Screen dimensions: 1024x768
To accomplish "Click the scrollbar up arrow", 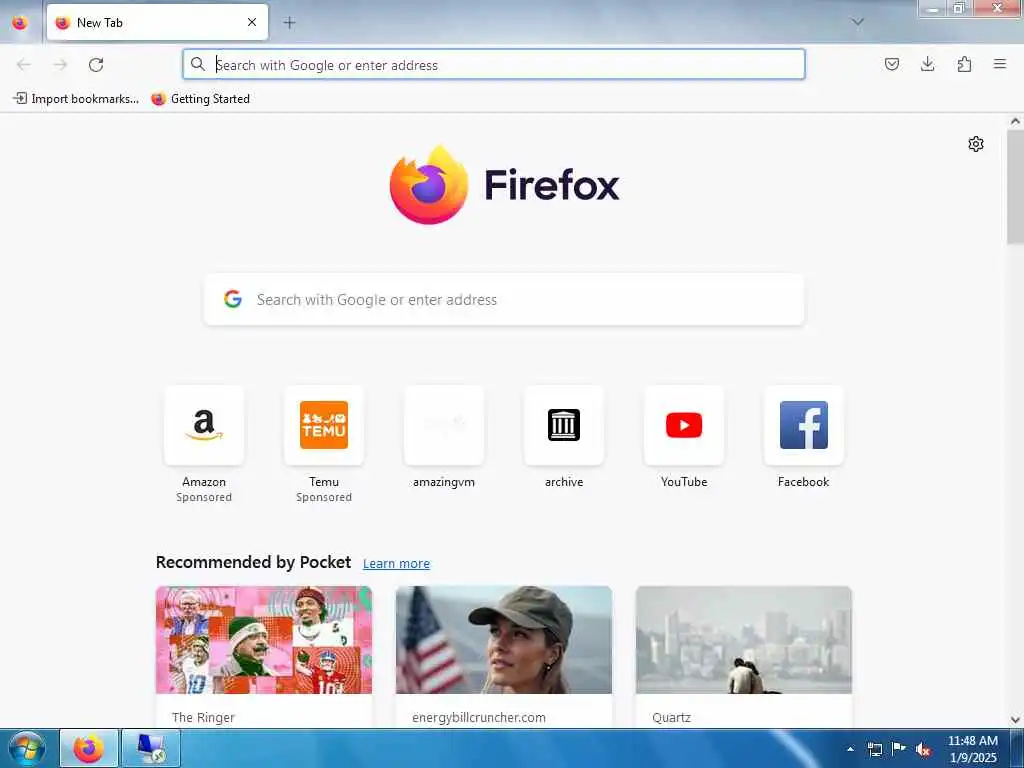I will [1015, 121].
